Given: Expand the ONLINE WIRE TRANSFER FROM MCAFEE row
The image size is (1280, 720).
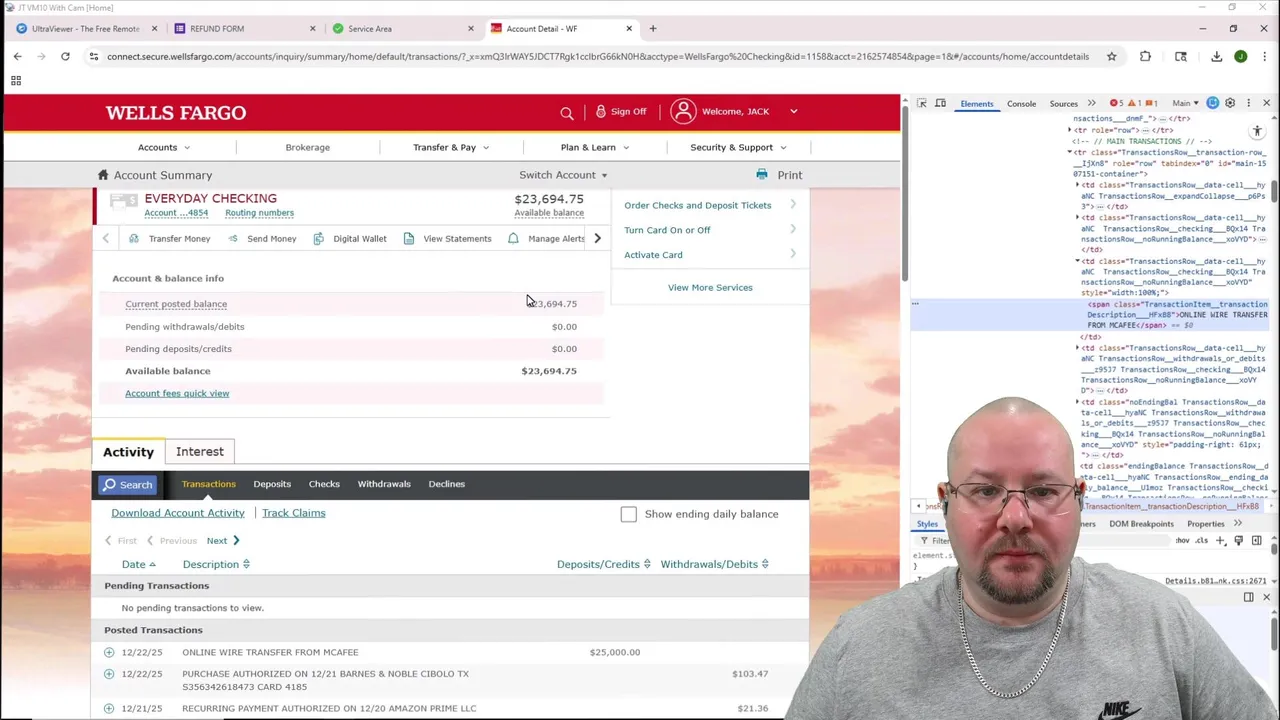Looking at the screenshot, I should 109,652.
